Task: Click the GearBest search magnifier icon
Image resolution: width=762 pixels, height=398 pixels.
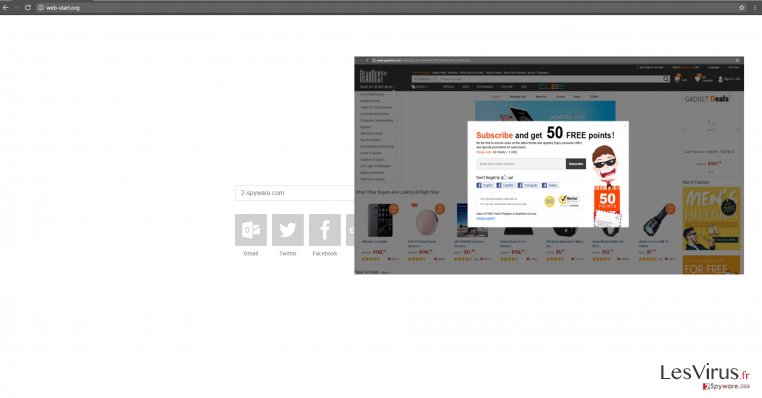Action: (x=666, y=79)
